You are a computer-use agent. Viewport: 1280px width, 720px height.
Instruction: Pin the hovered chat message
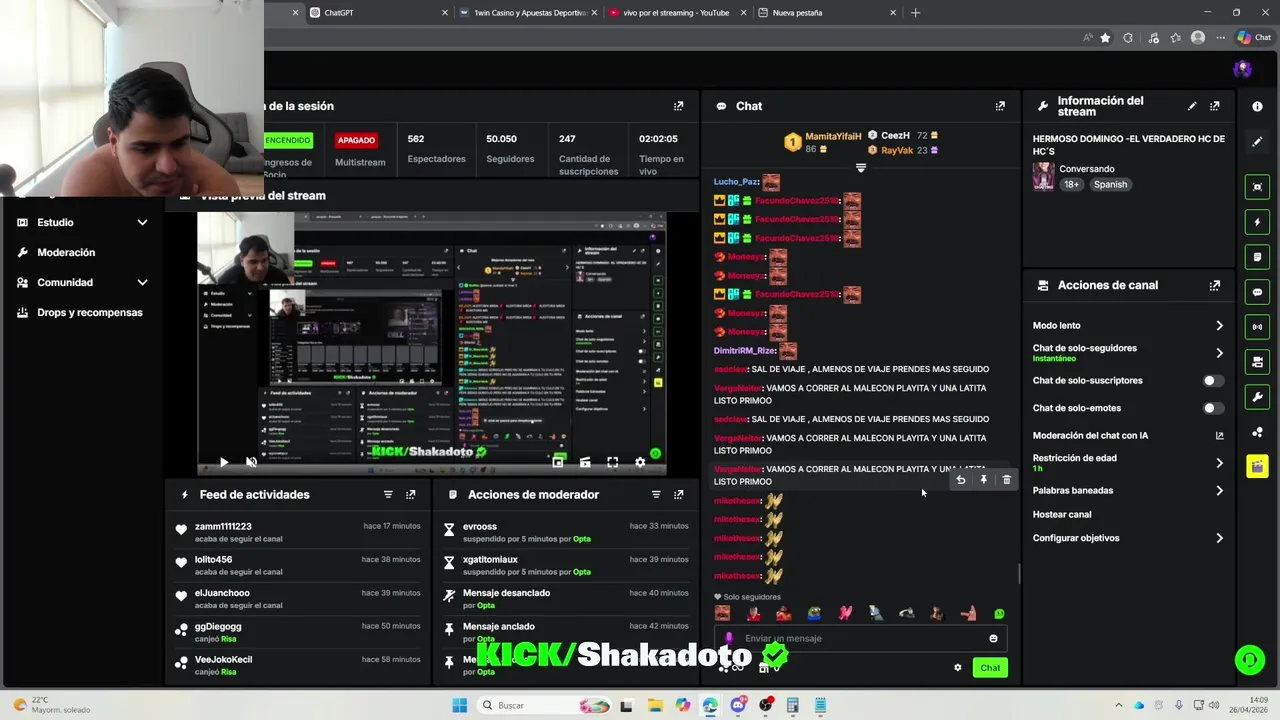pyautogui.click(x=983, y=480)
